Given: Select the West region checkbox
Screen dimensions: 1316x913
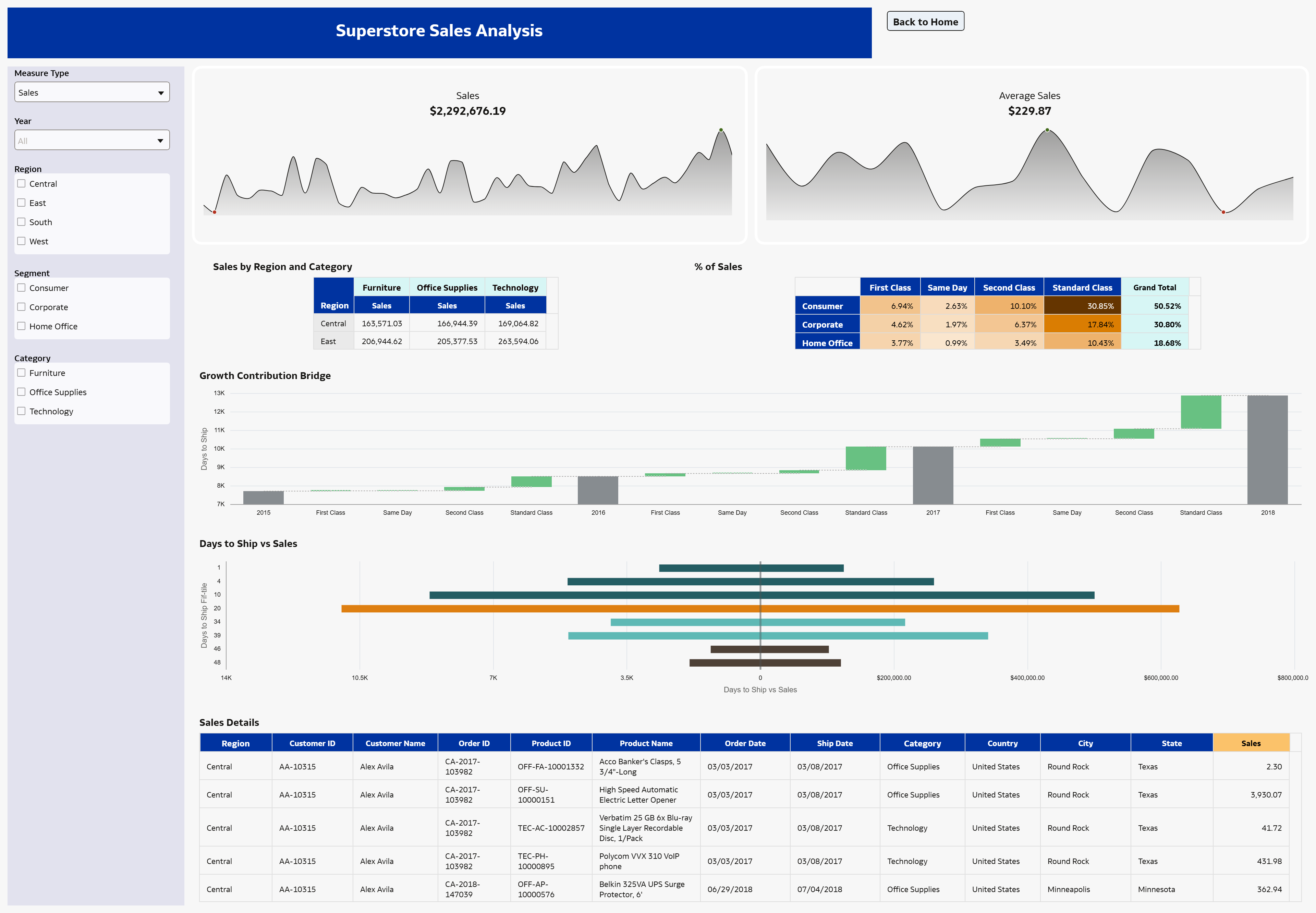Looking at the screenshot, I should click(x=21, y=241).
